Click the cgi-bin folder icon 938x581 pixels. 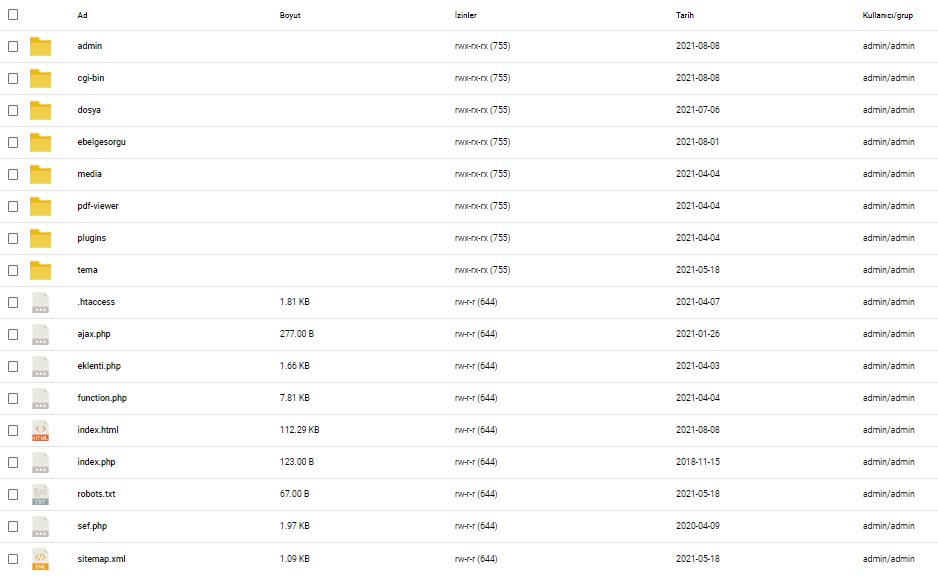[x=40, y=78]
